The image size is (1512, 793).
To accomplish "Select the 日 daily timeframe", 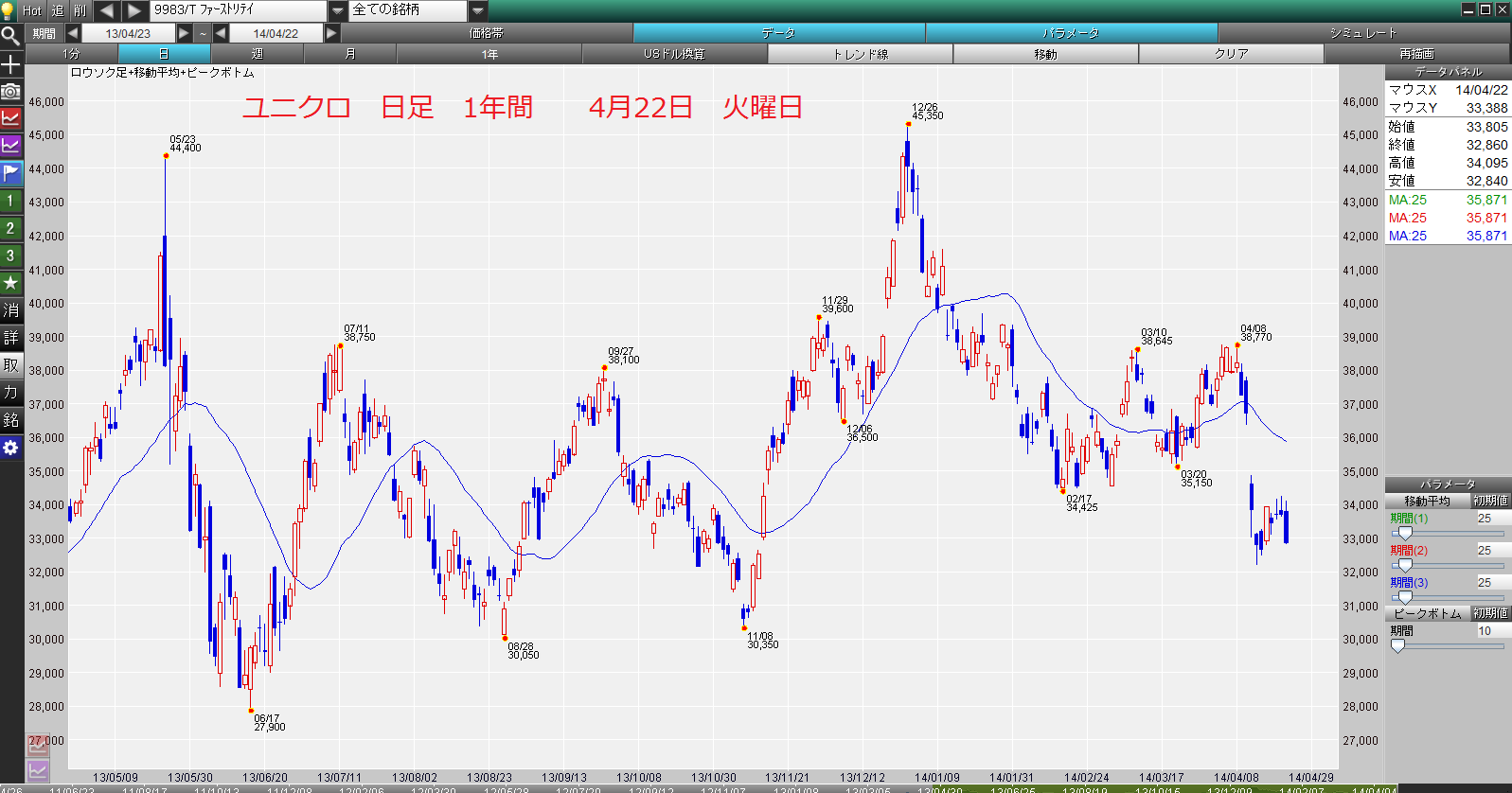I will click(164, 54).
